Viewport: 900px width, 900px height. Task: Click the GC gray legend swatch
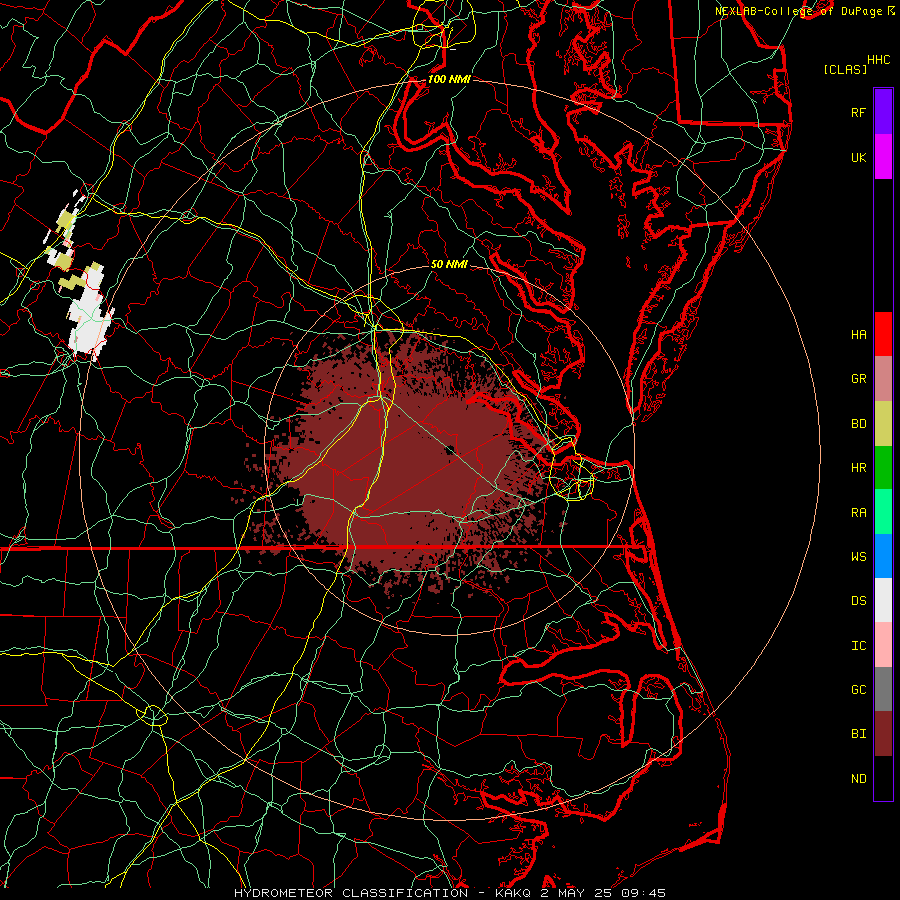click(x=883, y=689)
